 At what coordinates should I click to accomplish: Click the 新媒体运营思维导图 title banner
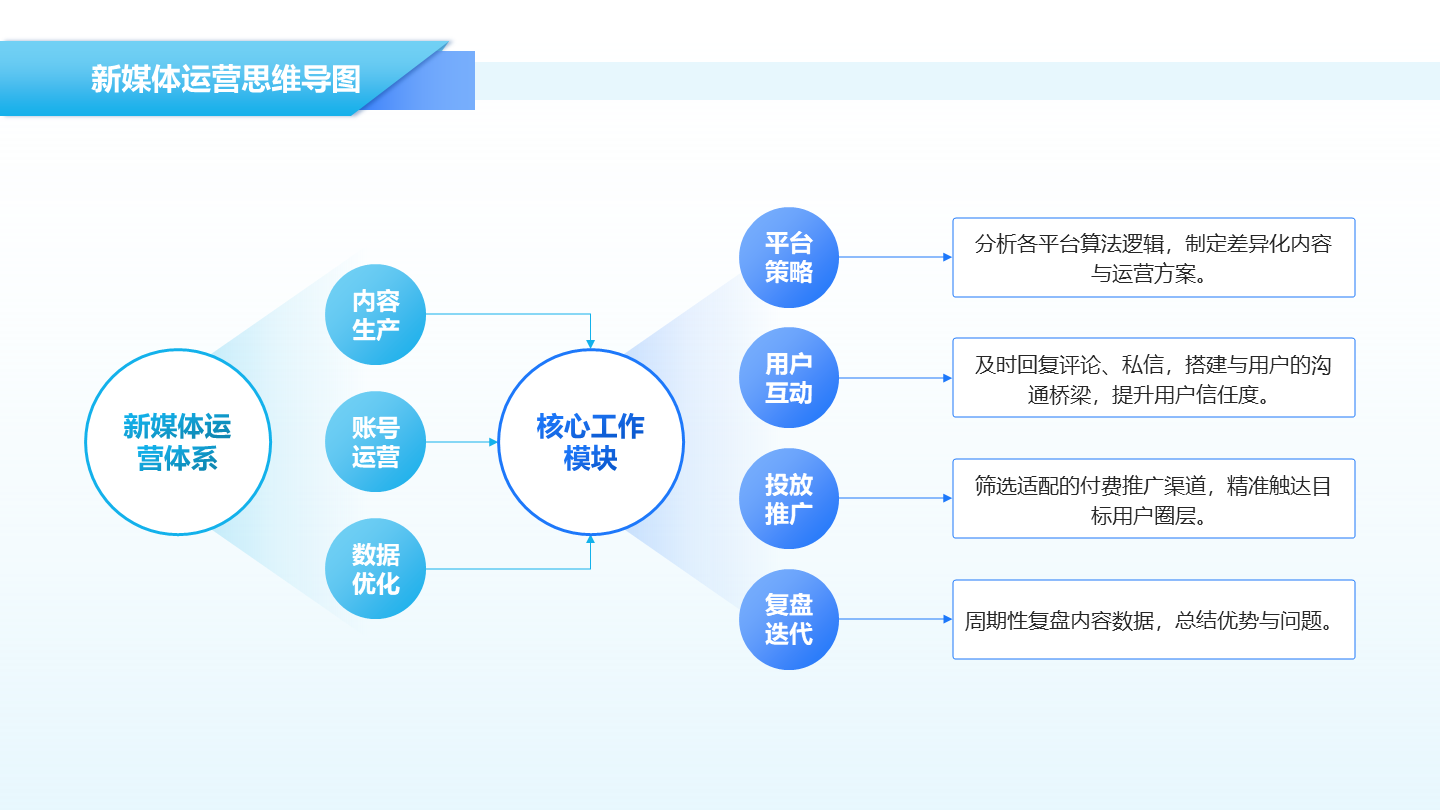(x=225, y=79)
